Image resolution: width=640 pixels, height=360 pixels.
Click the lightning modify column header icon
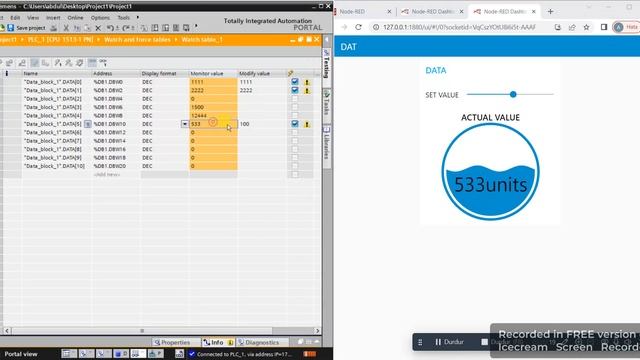(x=290, y=73)
